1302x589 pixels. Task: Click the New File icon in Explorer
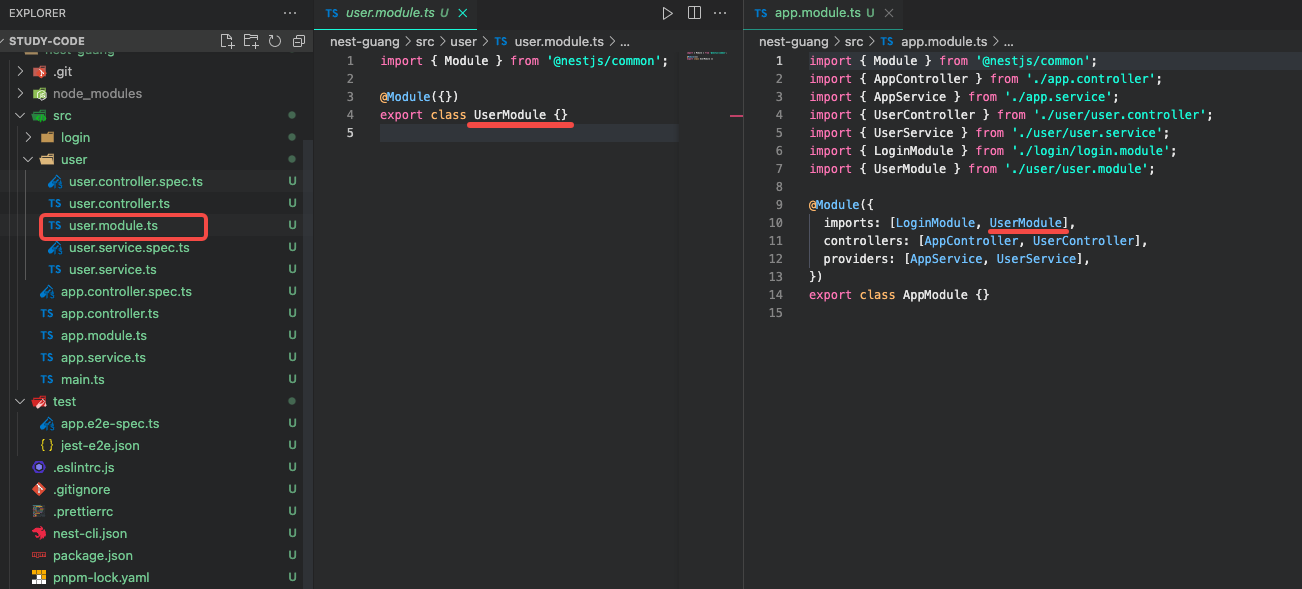pyautogui.click(x=227, y=41)
